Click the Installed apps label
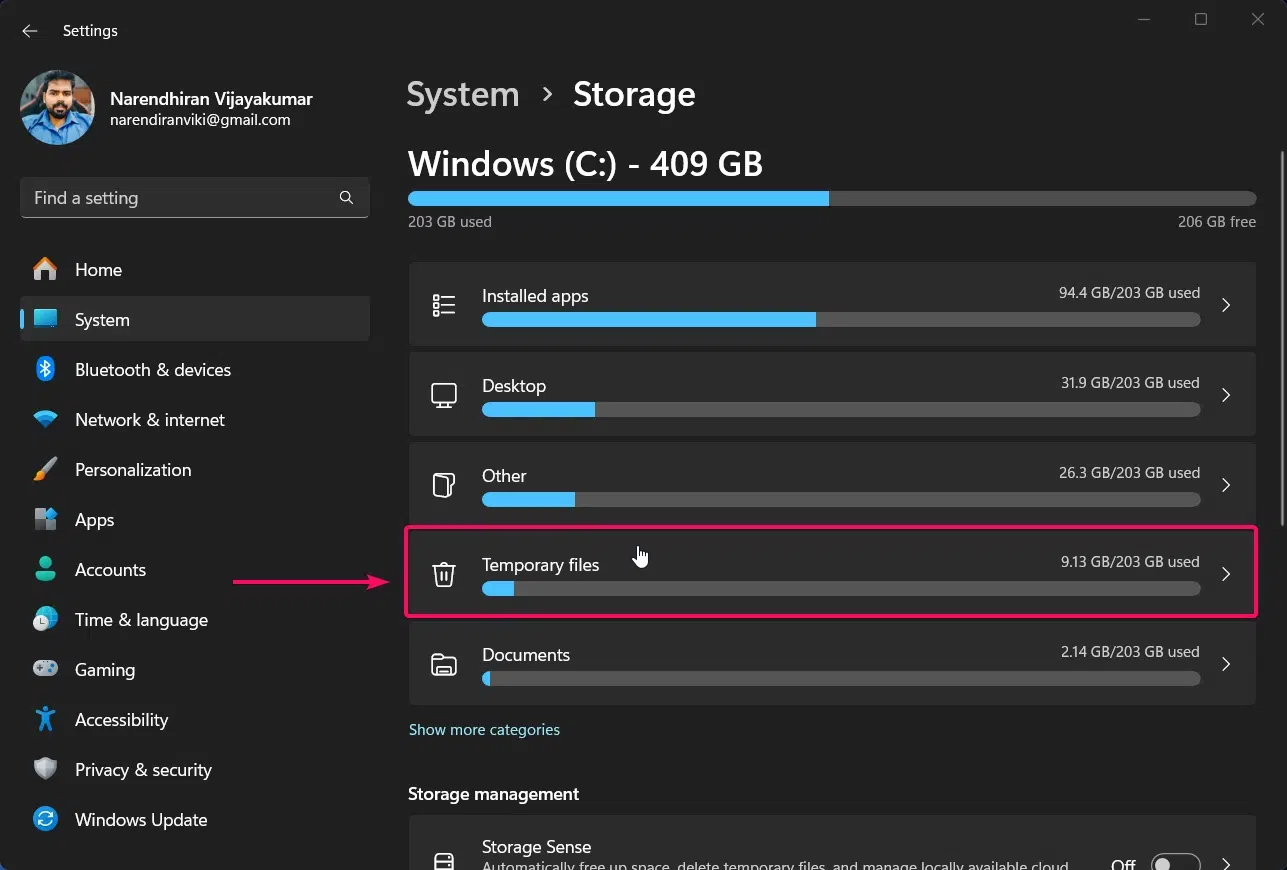This screenshot has width=1287, height=870. click(x=535, y=295)
